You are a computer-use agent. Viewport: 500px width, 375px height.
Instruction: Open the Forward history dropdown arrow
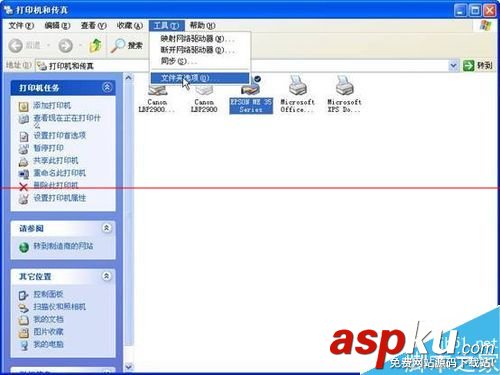pyautogui.click(x=81, y=46)
